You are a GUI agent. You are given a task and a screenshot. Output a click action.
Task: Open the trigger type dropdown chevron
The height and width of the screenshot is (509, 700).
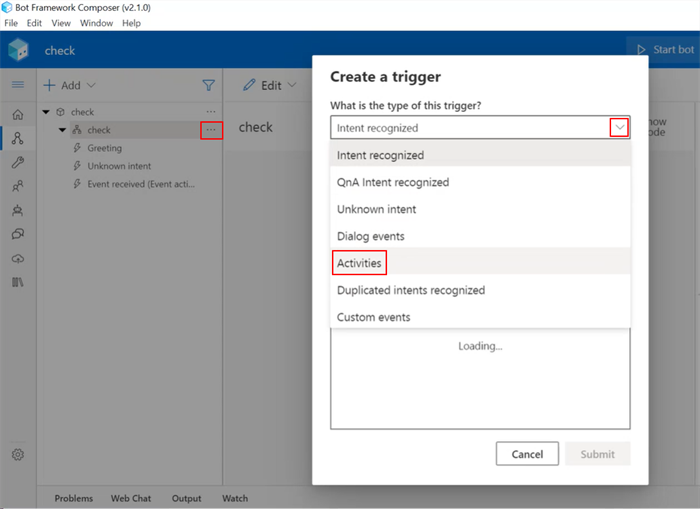click(x=620, y=128)
